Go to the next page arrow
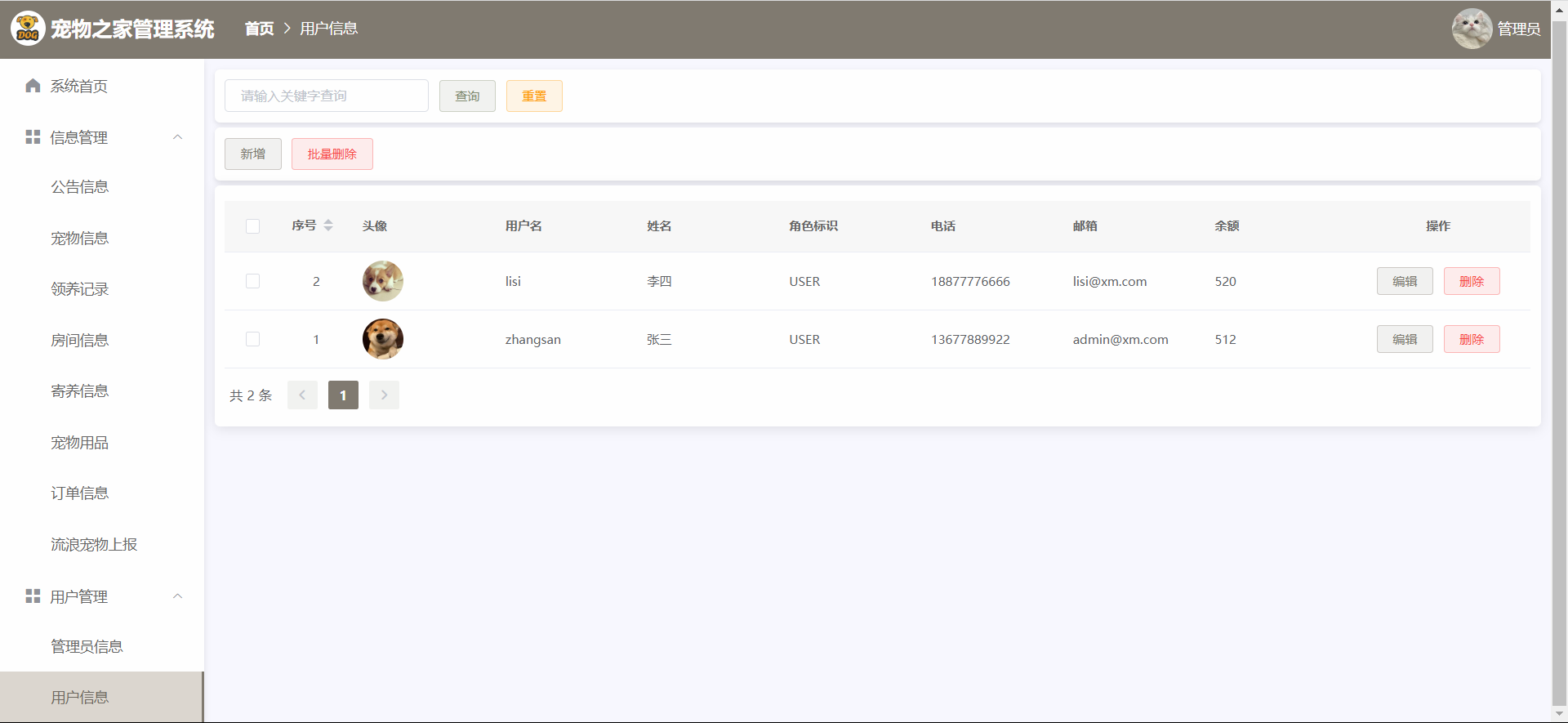The width and height of the screenshot is (1568, 723). (x=384, y=395)
